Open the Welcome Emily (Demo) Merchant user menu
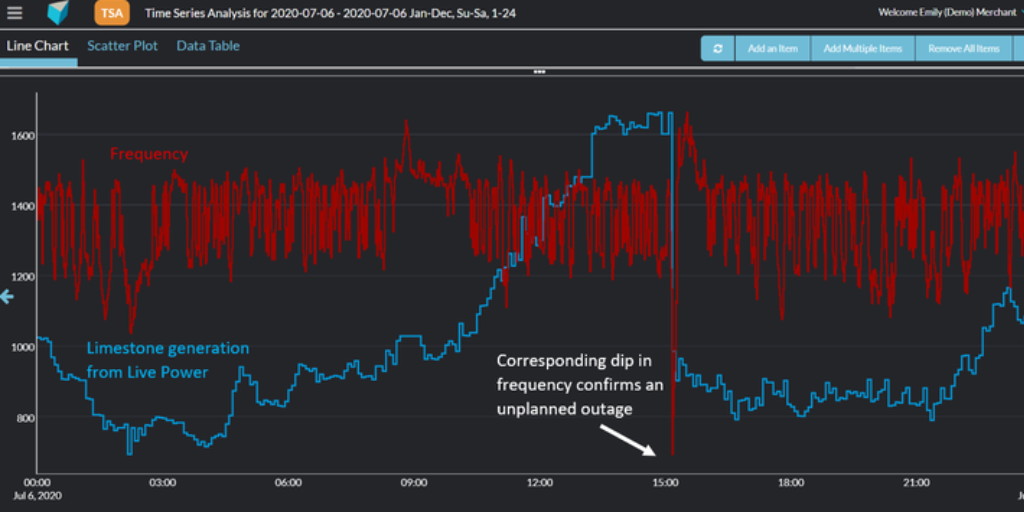This screenshot has height=512, width=1024. coord(946,12)
